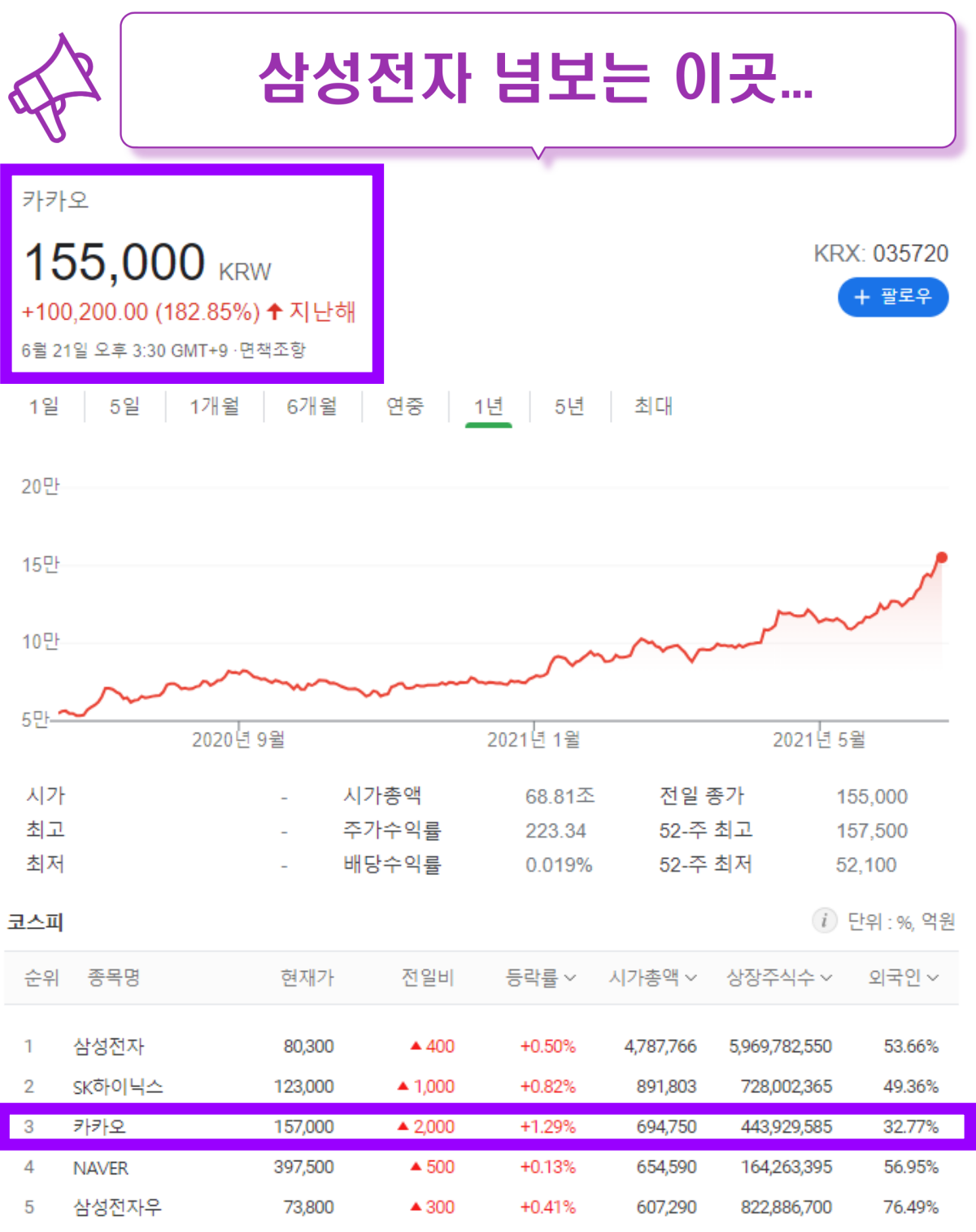
Task: Click the 카카오 company name heading
Action: pos(55,200)
